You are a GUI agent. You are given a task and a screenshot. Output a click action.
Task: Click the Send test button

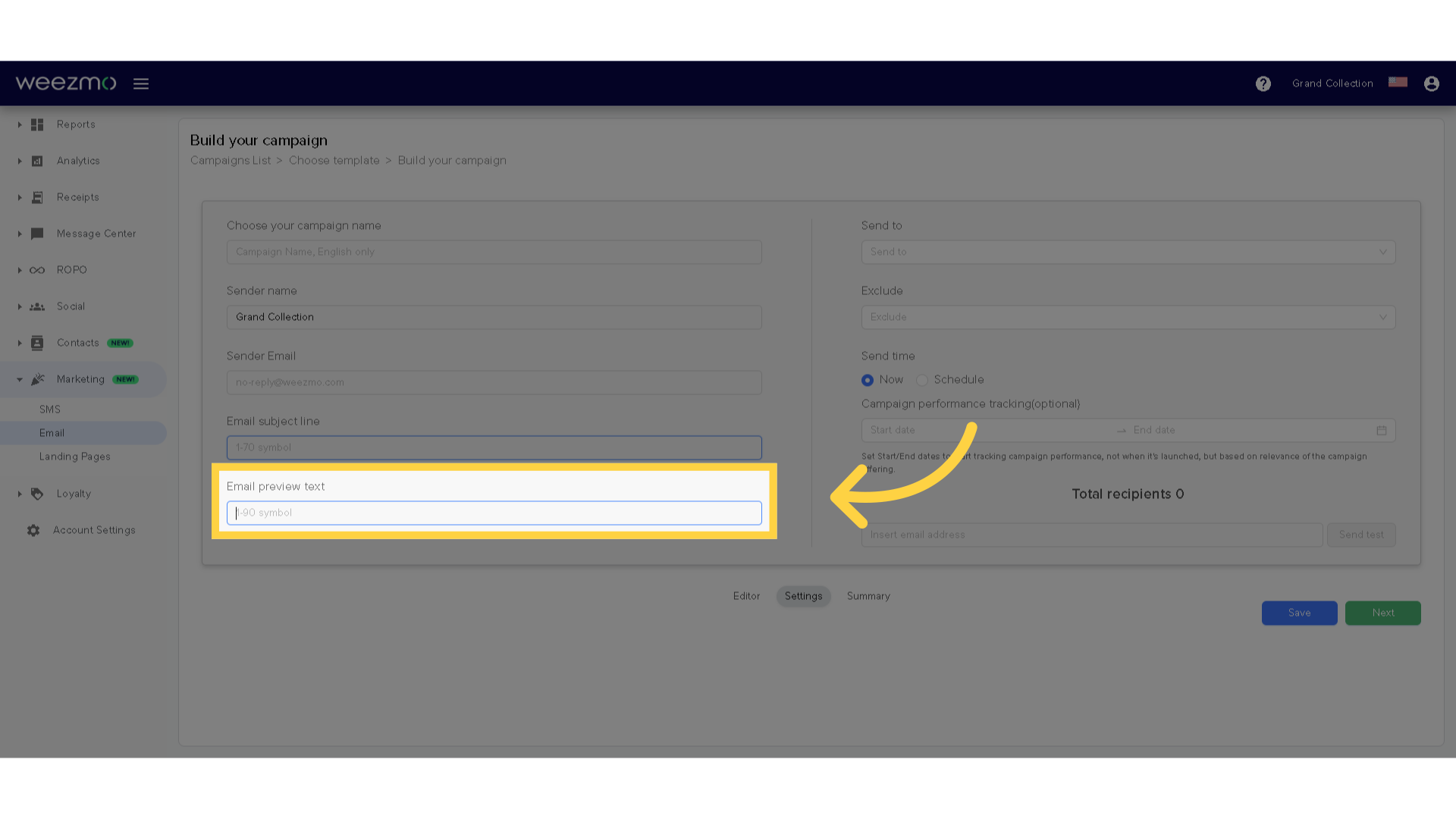(x=1361, y=535)
